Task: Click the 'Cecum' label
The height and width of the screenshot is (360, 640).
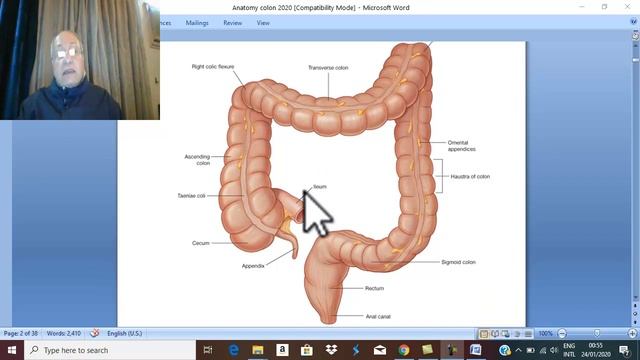Action: click(200, 243)
